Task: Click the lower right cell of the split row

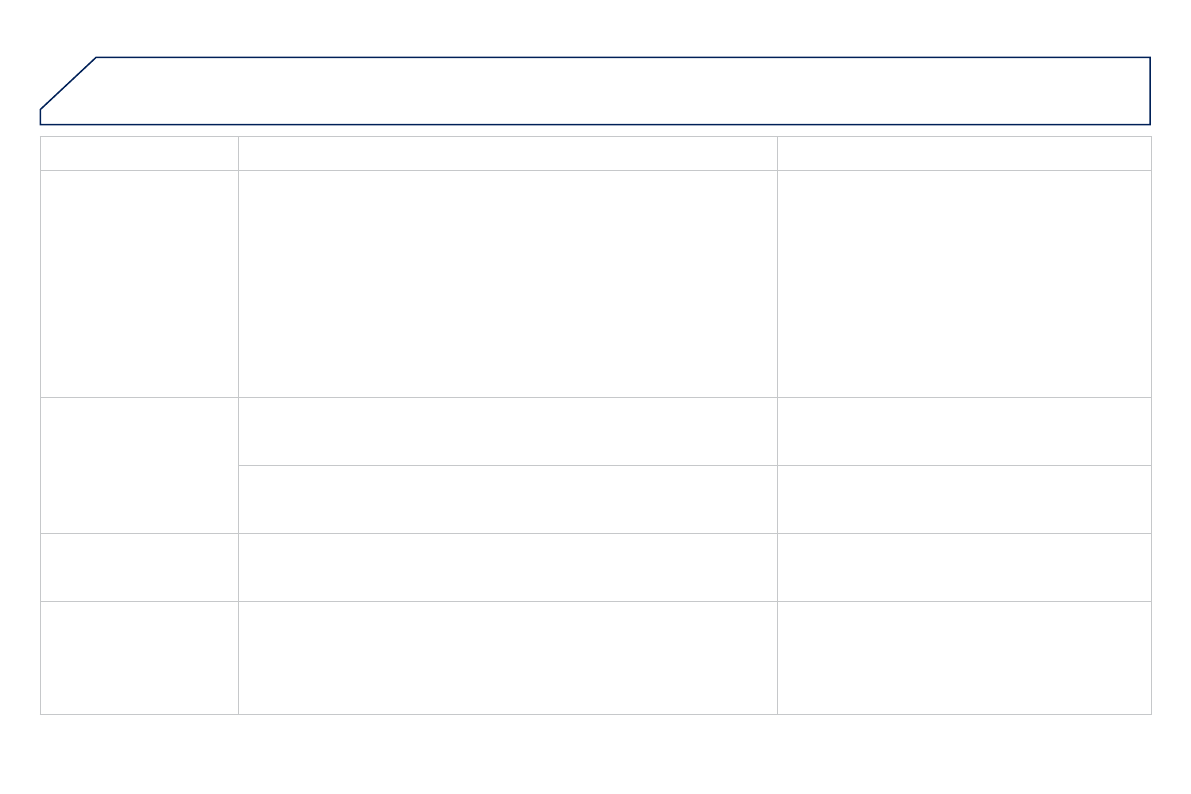Action: [x=964, y=499]
